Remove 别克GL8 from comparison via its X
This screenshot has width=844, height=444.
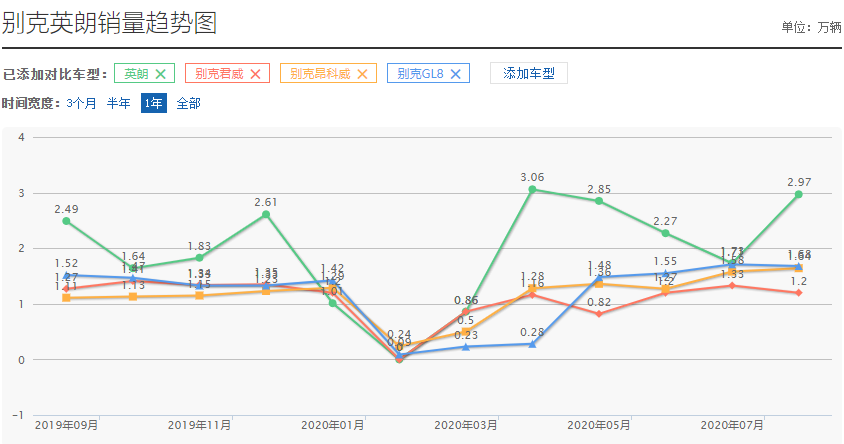point(455,74)
